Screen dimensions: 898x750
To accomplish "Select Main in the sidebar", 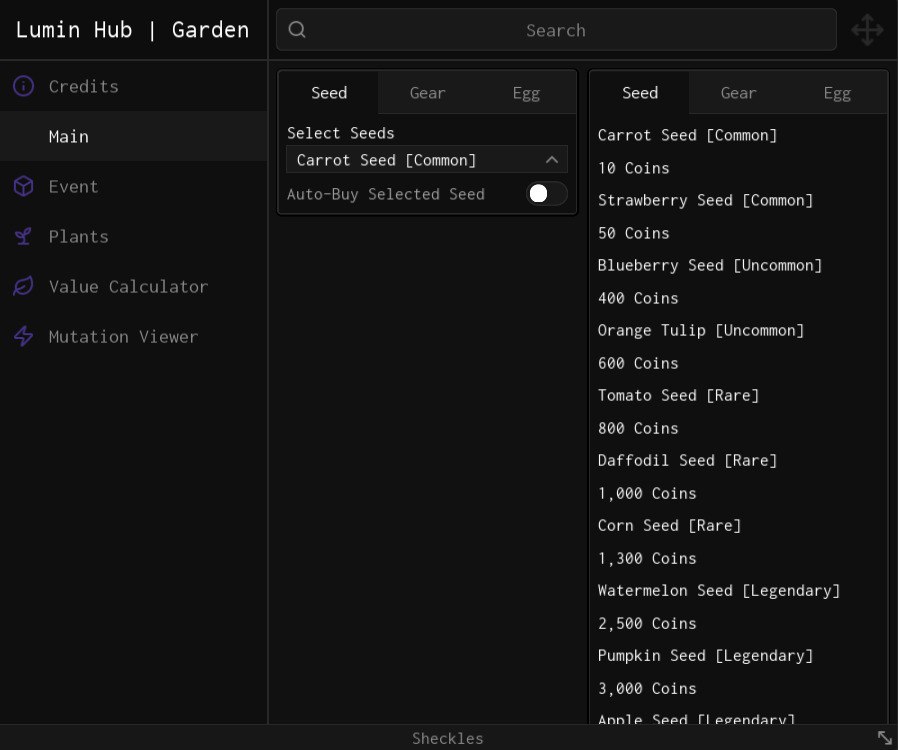I will 69,136.
